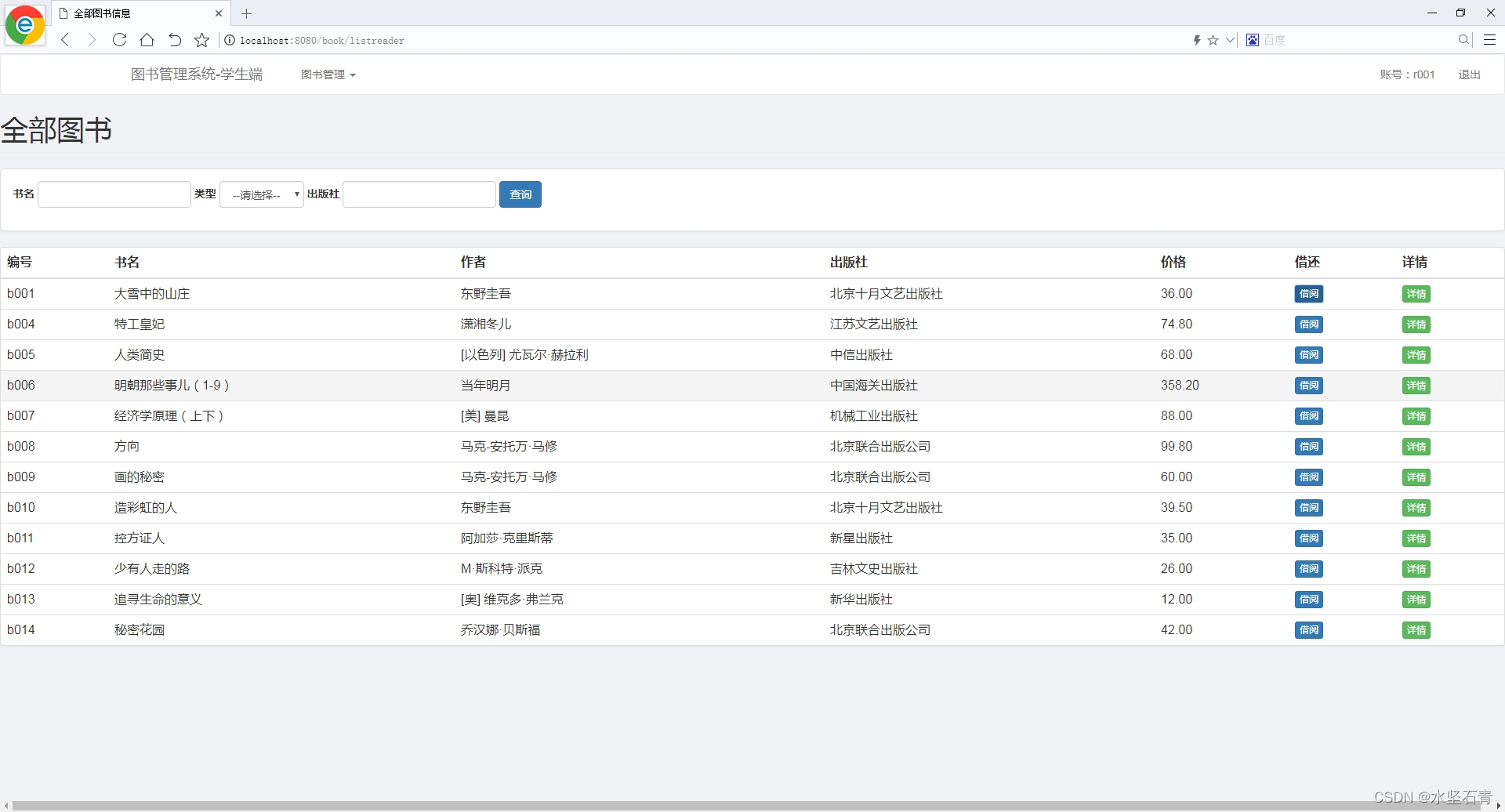1505x812 pixels.
Task: View 详情 for 画的秘密
Action: pyautogui.click(x=1416, y=477)
